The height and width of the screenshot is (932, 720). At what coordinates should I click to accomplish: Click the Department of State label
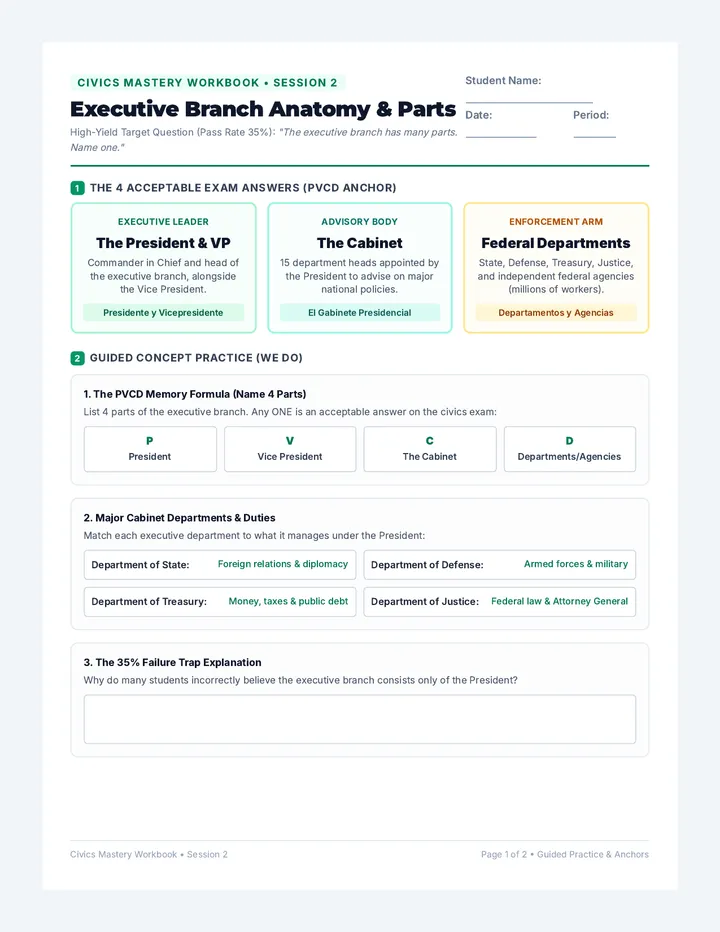[x=140, y=565]
